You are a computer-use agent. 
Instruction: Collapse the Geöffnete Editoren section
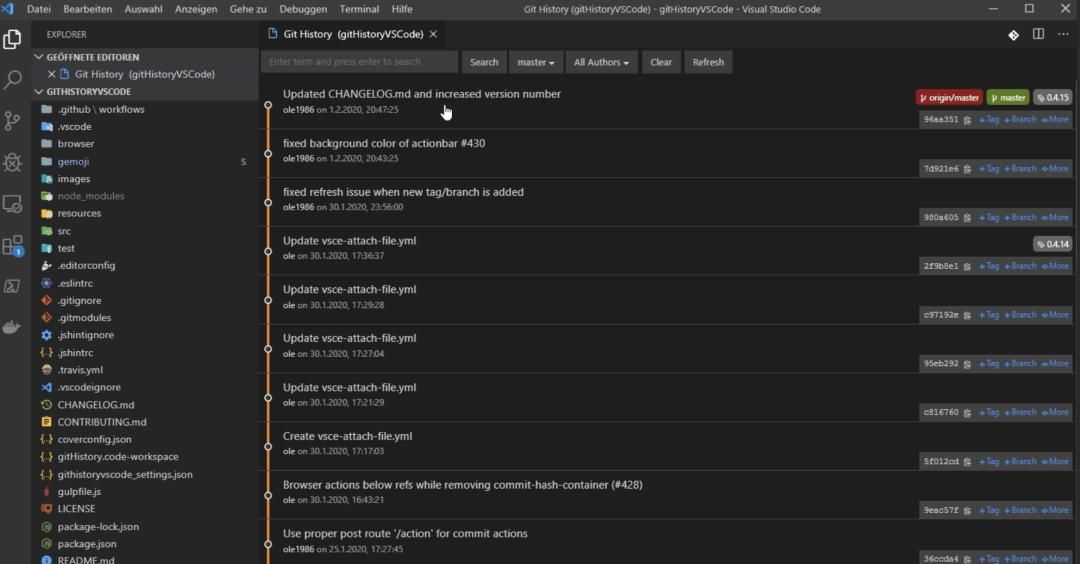40,57
